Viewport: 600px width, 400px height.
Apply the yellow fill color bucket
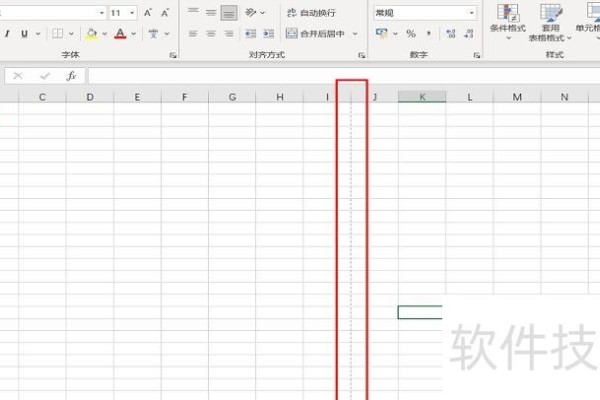pos(91,34)
